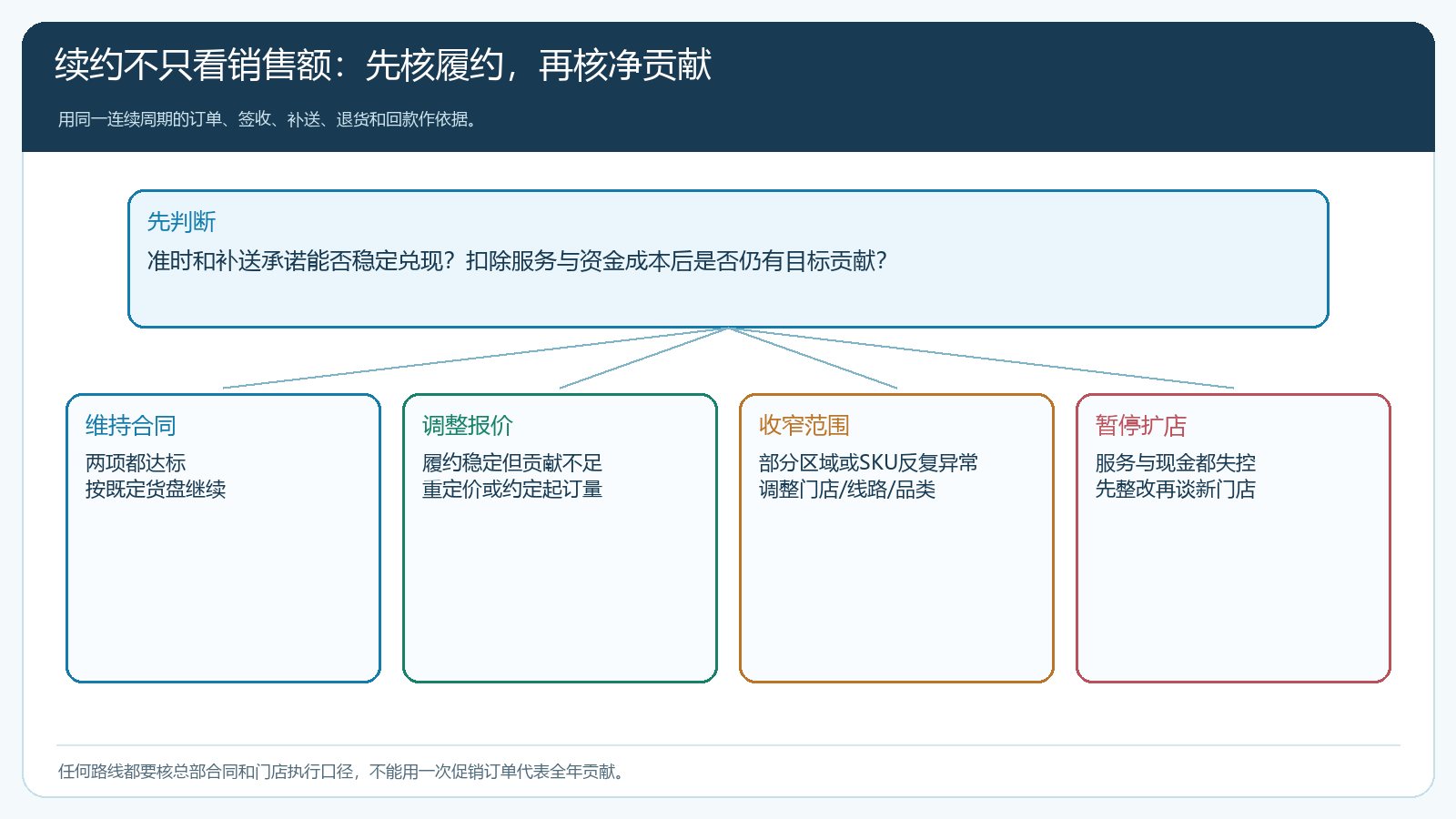
Task: Click the question "扣除服务与资金成本后是否仍有目标贡献？"
Action: point(676,261)
